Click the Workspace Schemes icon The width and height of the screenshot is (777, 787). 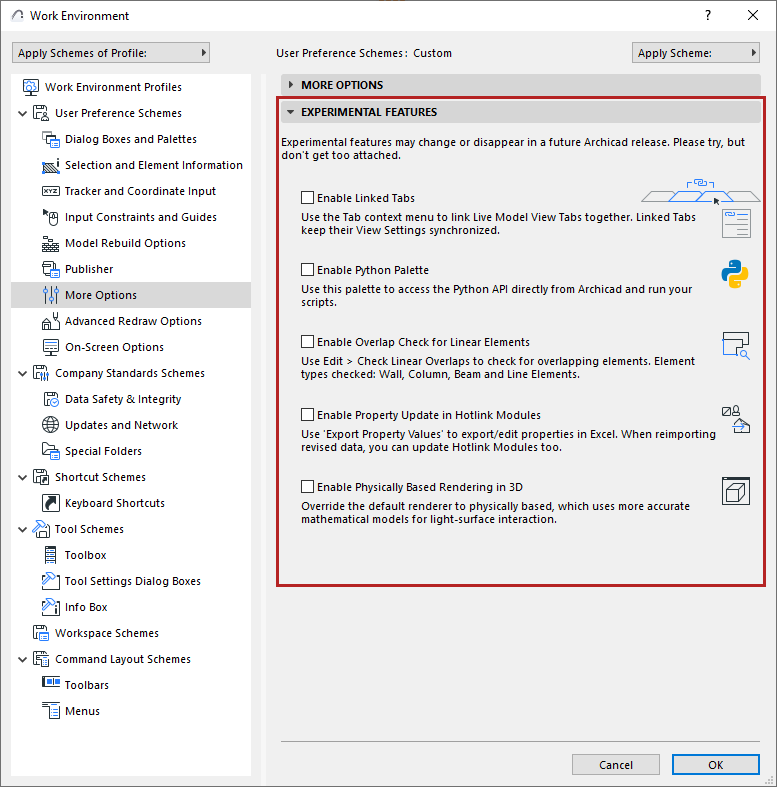(41, 633)
